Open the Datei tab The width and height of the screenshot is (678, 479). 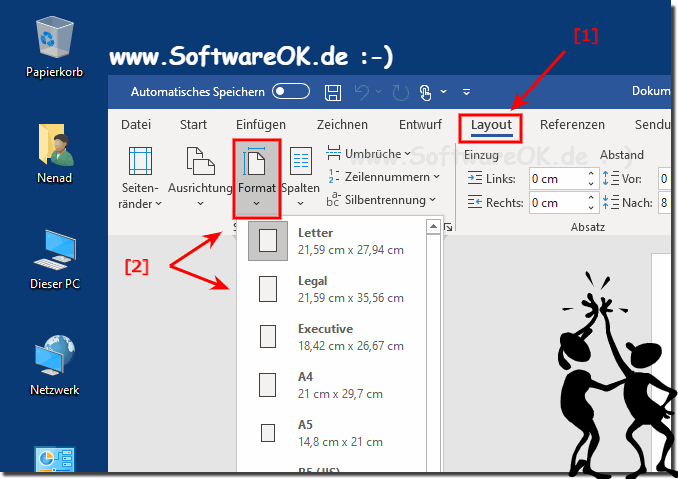(x=136, y=125)
